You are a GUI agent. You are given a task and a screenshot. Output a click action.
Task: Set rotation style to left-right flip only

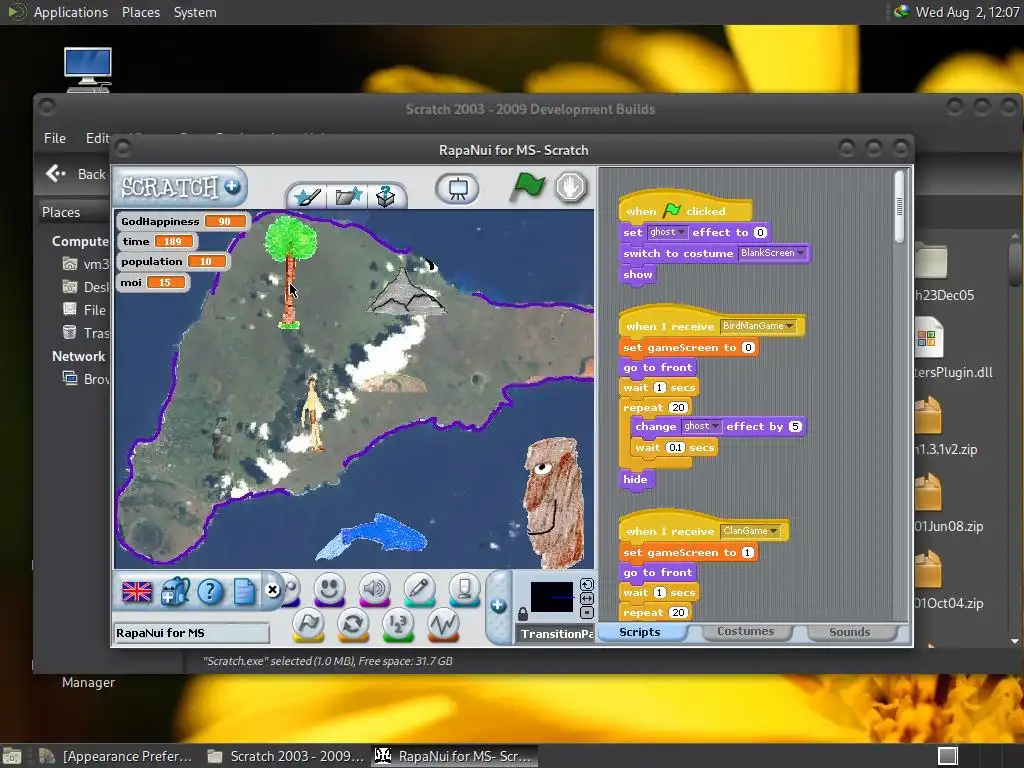(x=586, y=598)
